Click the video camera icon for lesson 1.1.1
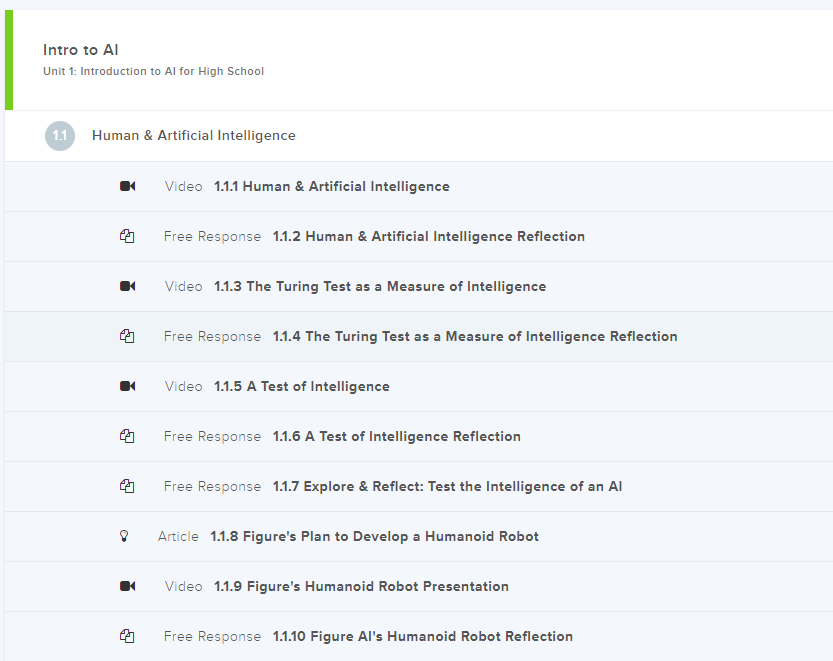The height and width of the screenshot is (661, 833). point(127,186)
